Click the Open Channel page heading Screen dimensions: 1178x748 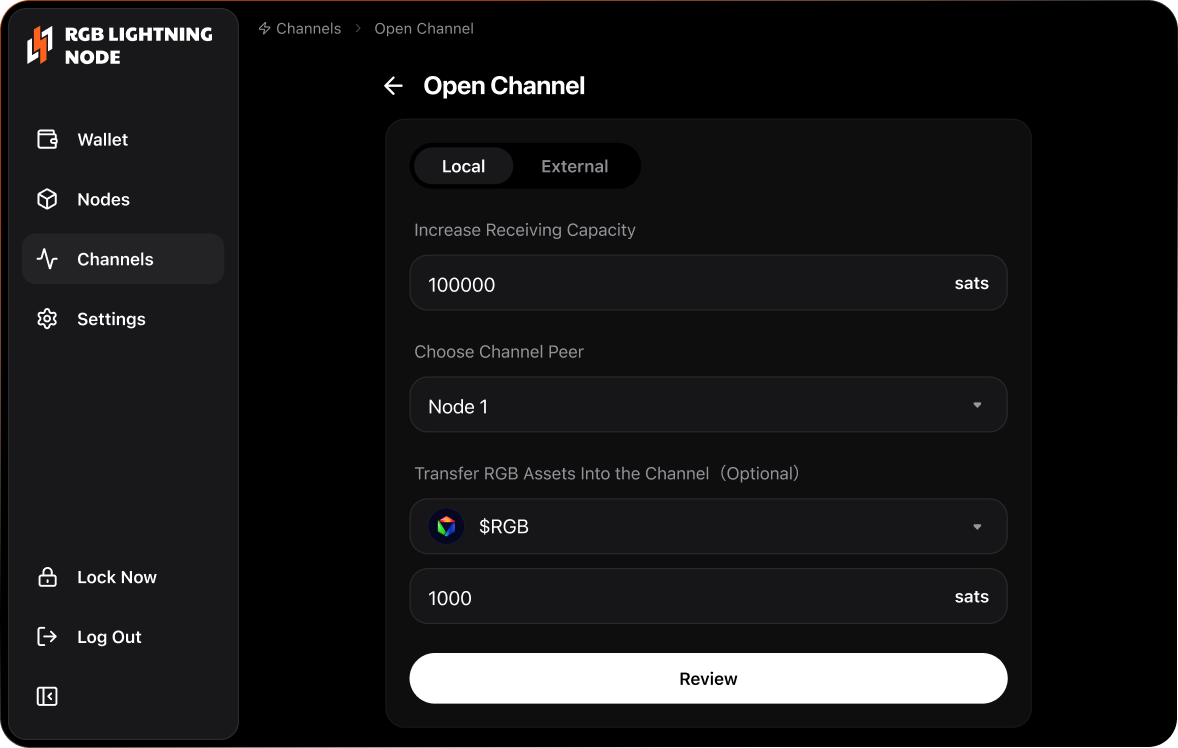pyautogui.click(x=504, y=86)
